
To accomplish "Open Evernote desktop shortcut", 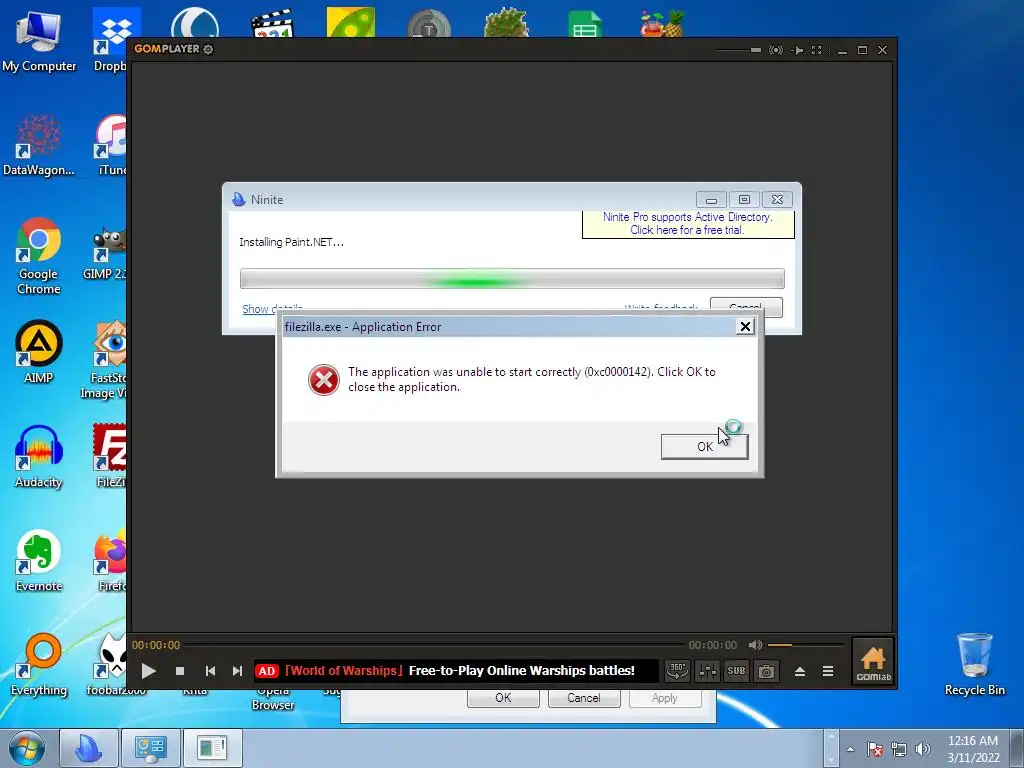I will point(39,560).
